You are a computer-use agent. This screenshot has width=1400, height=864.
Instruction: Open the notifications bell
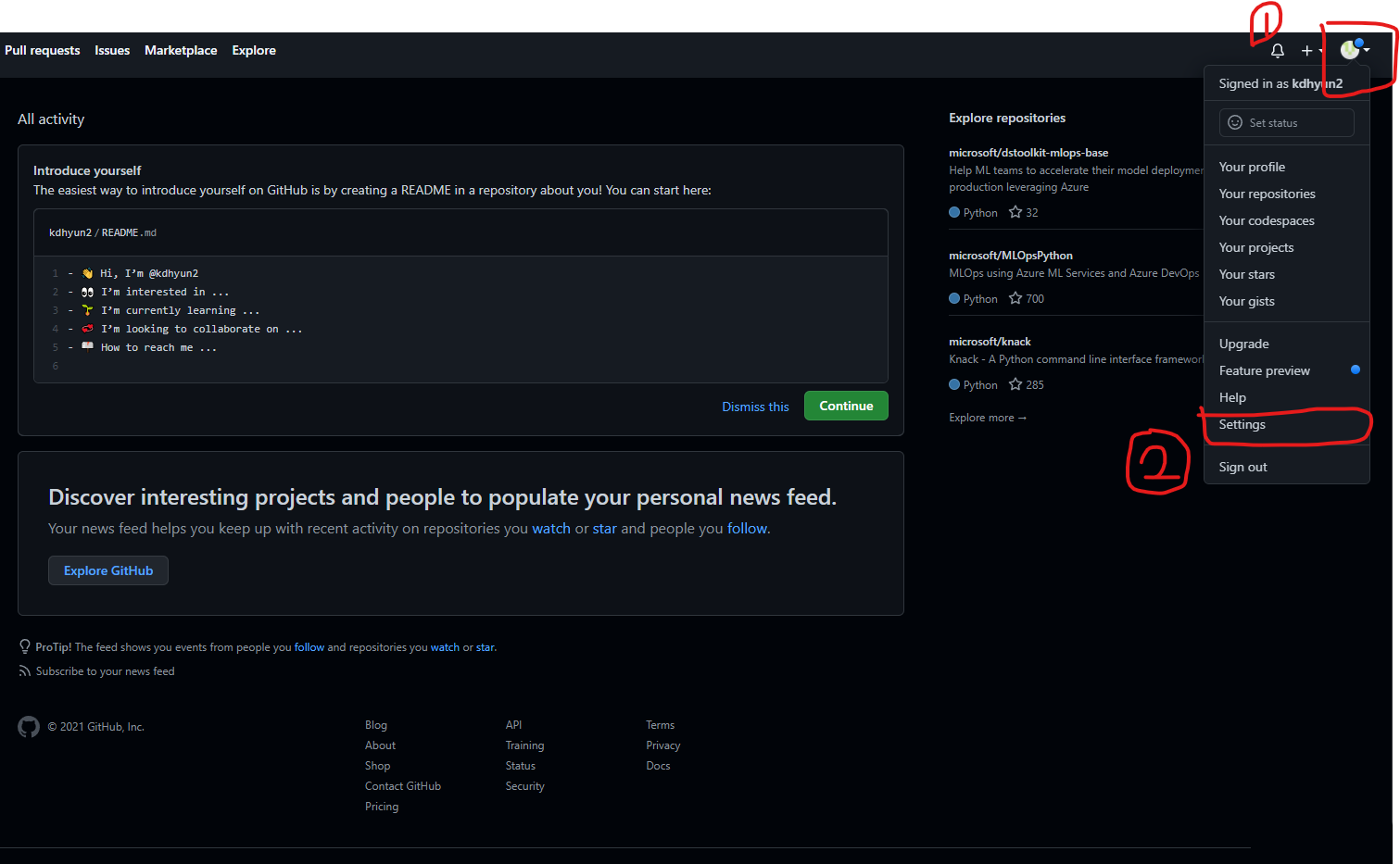pos(1278,51)
